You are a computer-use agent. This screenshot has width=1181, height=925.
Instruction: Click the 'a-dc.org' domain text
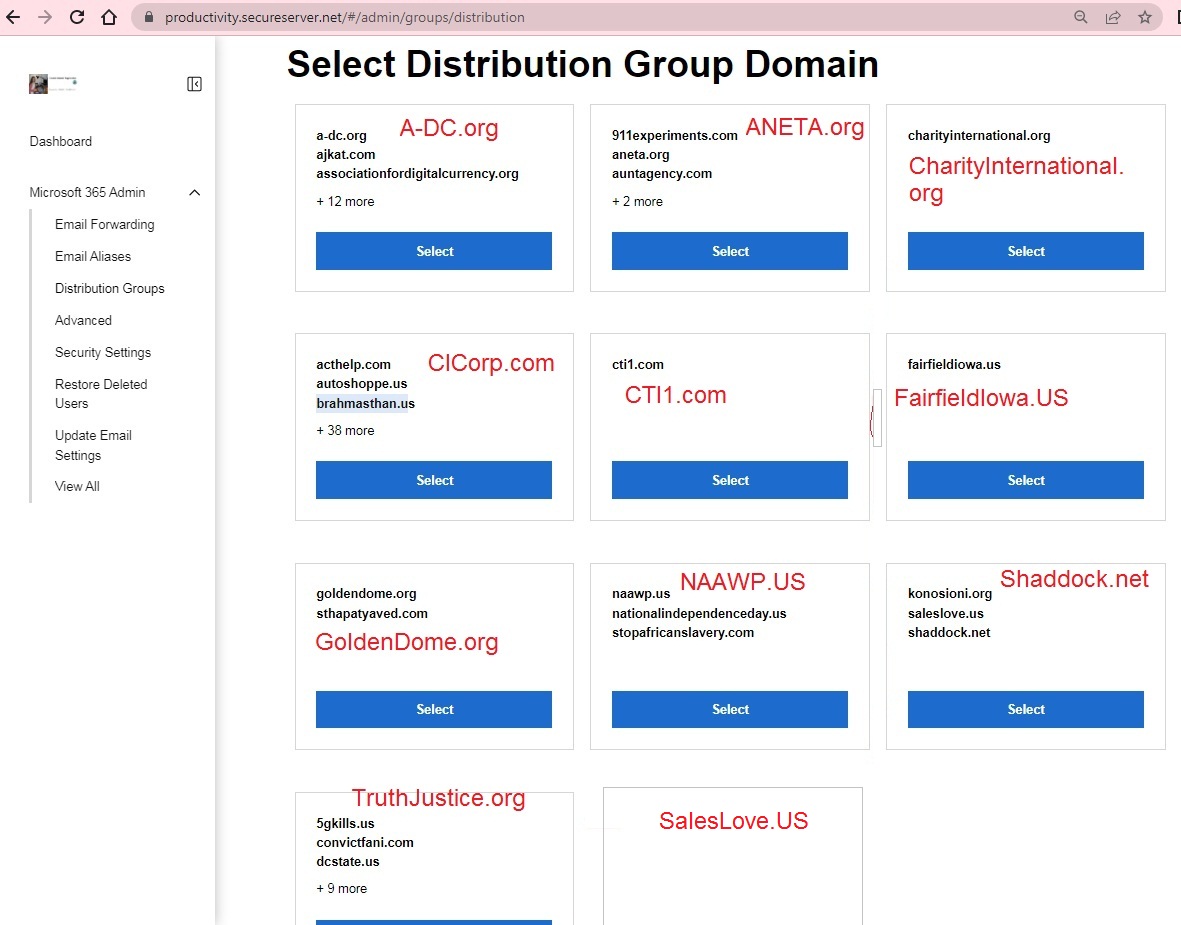341,136
